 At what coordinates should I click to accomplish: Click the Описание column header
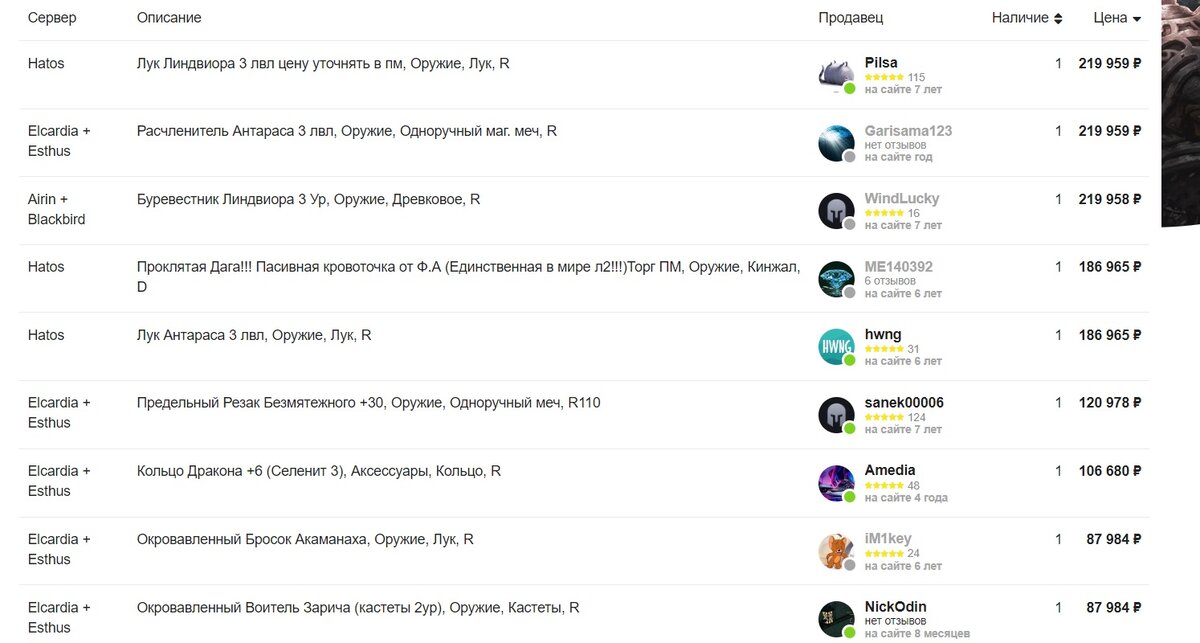point(169,18)
